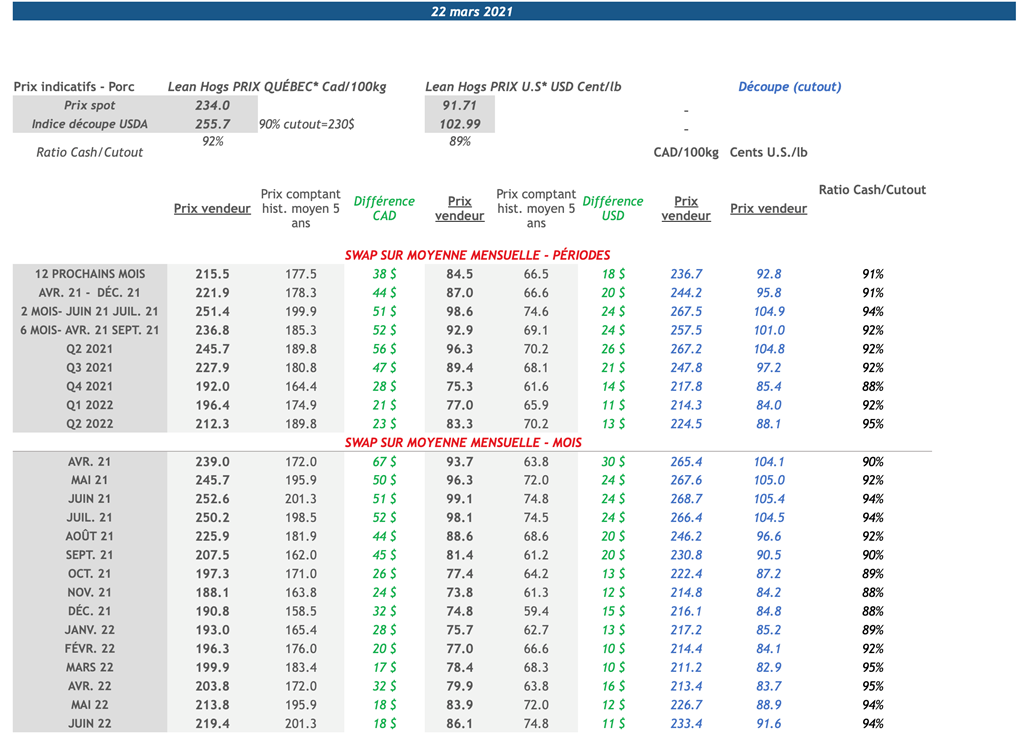Click the 'SWAP SUR MOYENNE MENSUELLE - PÉRIODES' title
The width and height of the screenshot is (1024, 734).
pyautogui.click(x=477, y=255)
